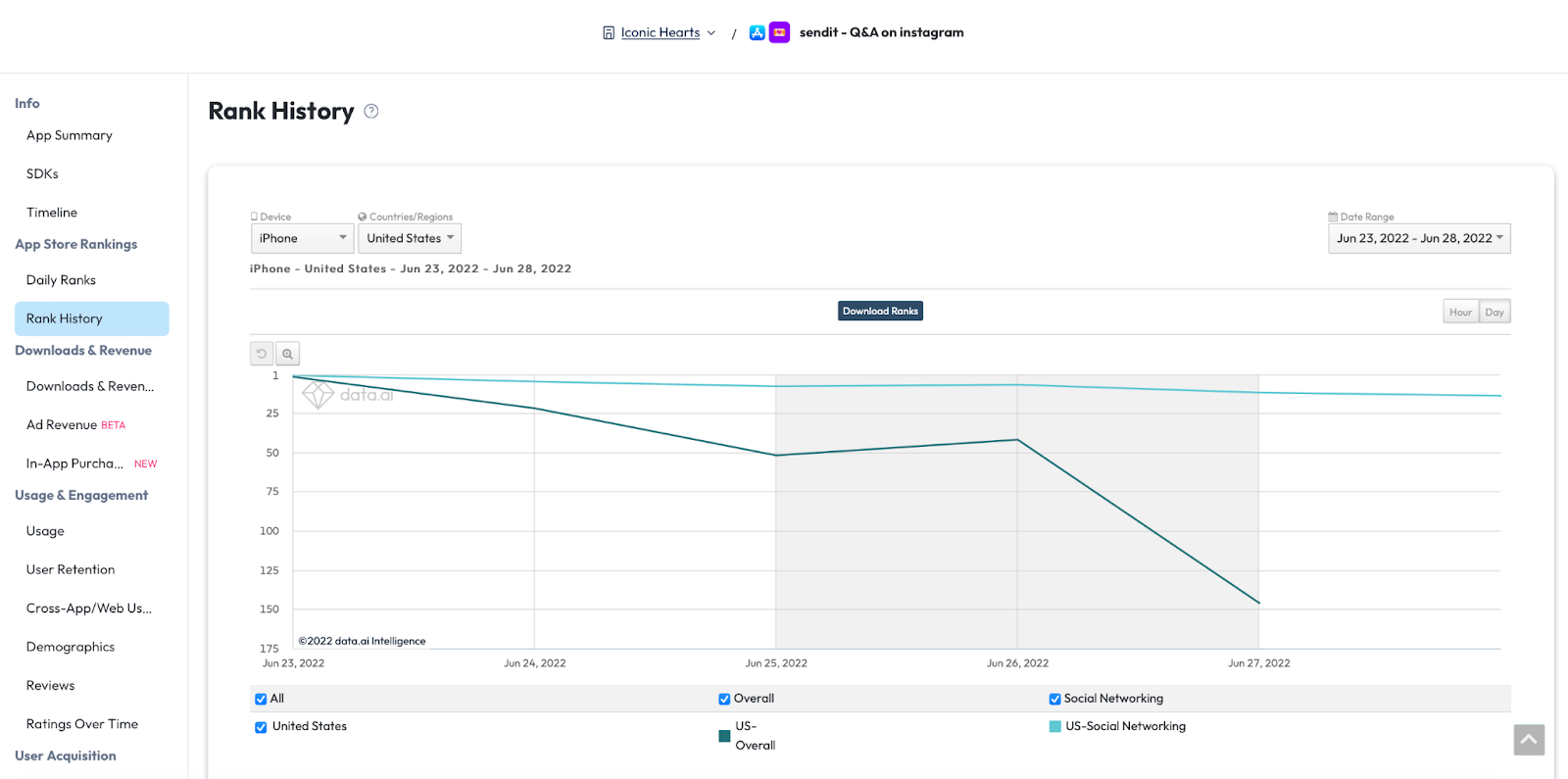The height and width of the screenshot is (779, 1568).
Task: Click the Rank History help question icon
Action: [x=371, y=112]
